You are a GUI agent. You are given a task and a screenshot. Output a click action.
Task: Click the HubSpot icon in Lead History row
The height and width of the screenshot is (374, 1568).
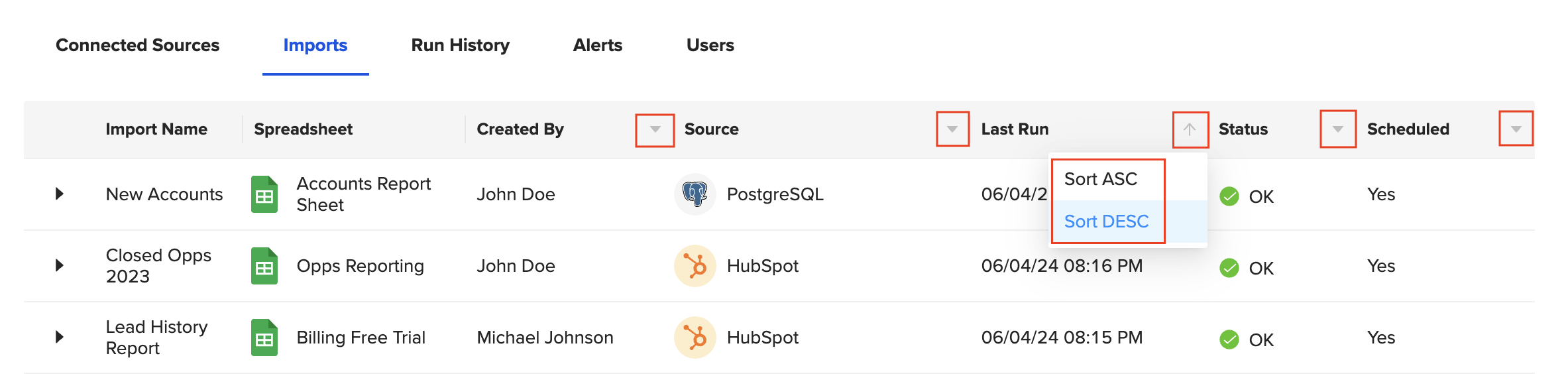coord(695,338)
